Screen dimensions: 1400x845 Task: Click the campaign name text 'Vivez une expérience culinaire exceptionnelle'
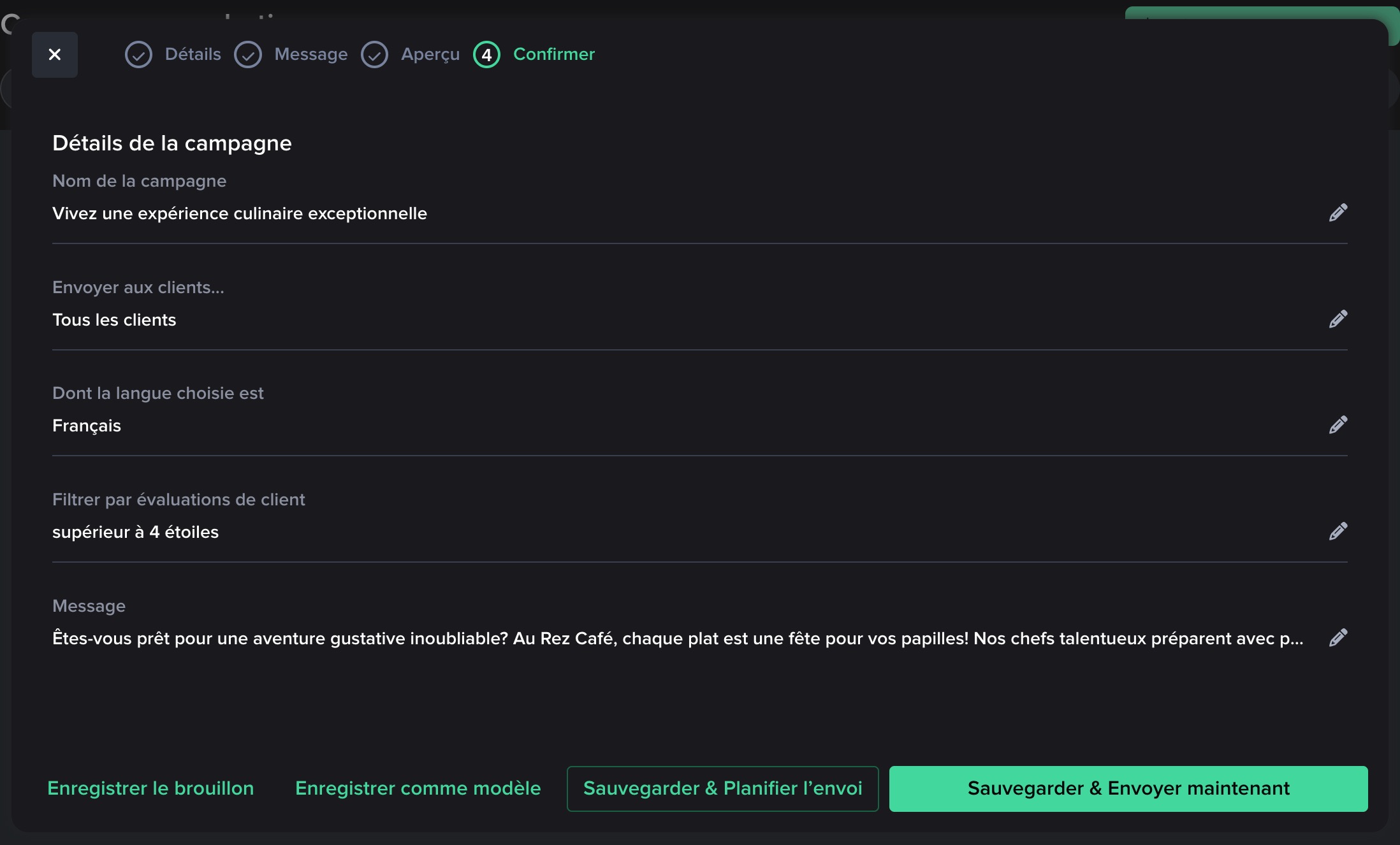click(x=240, y=213)
